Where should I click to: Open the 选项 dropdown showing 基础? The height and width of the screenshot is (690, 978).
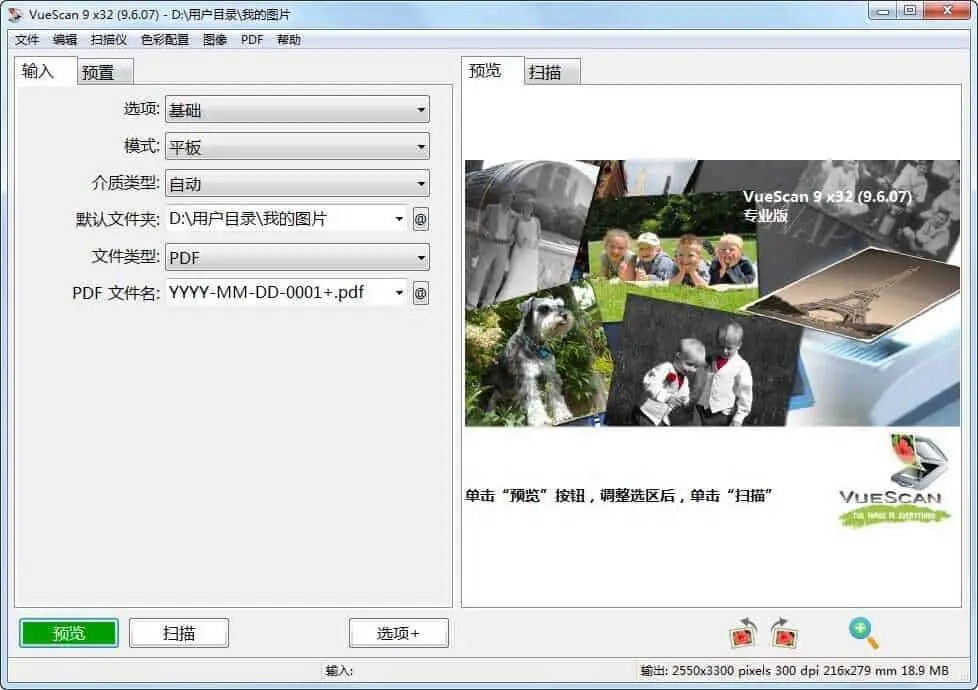point(296,110)
